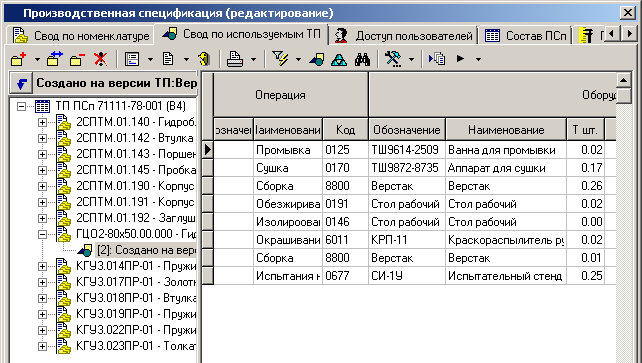The image size is (642, 363).
Task: Click the document page icon
Action: (168, 59)
